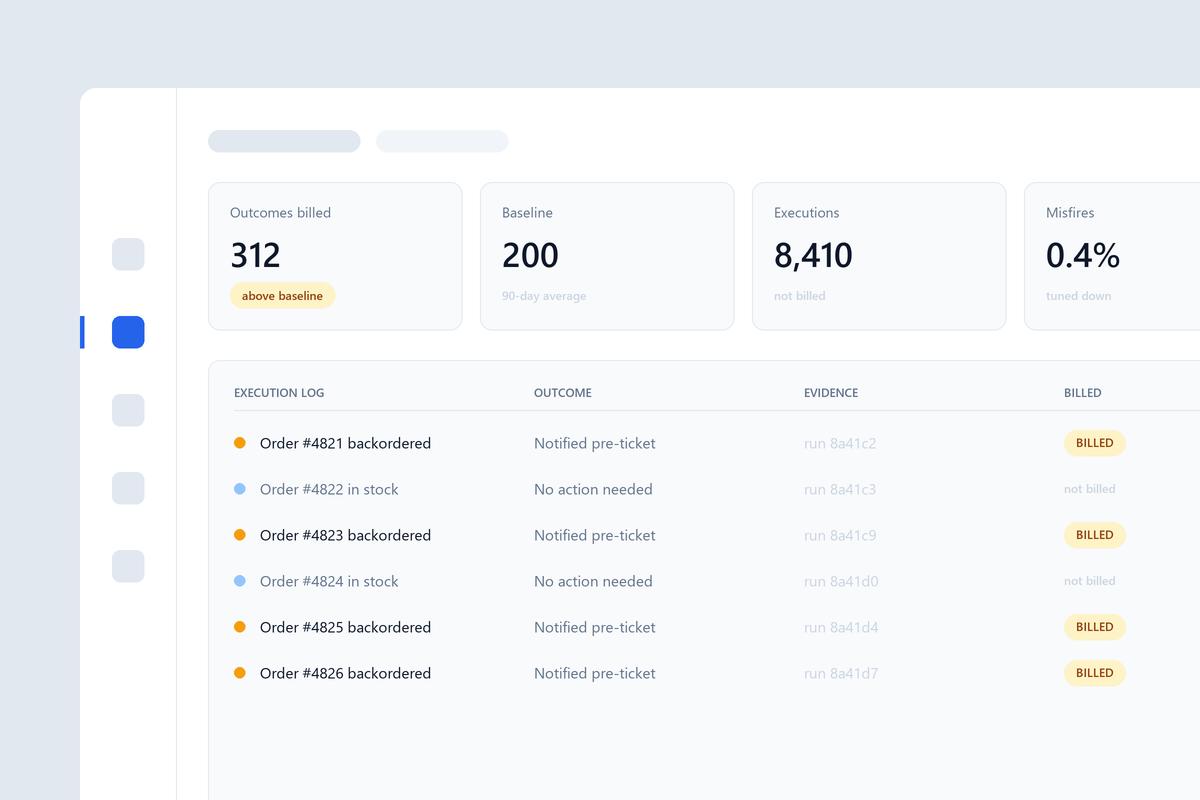1200x800 pixels.
Task: Click the "Executions" card title
Action: pyautogui.click(x=807, y=213)
